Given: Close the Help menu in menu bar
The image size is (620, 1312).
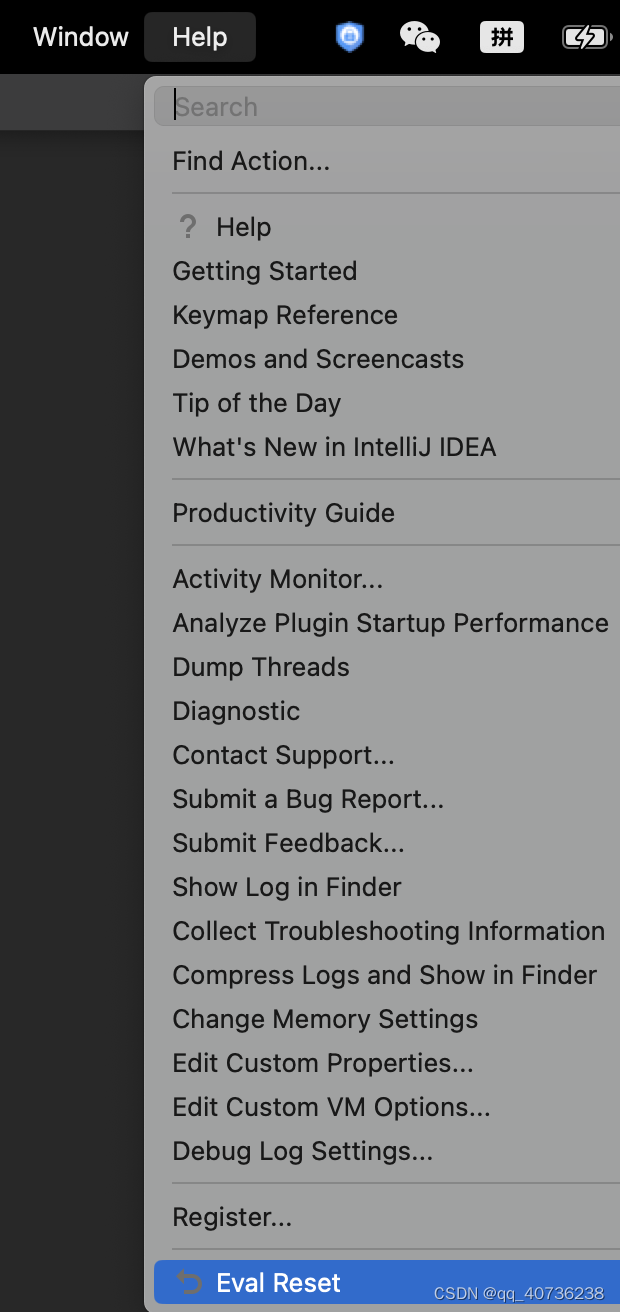Looking at the screenshot, I should coord(200,37).
